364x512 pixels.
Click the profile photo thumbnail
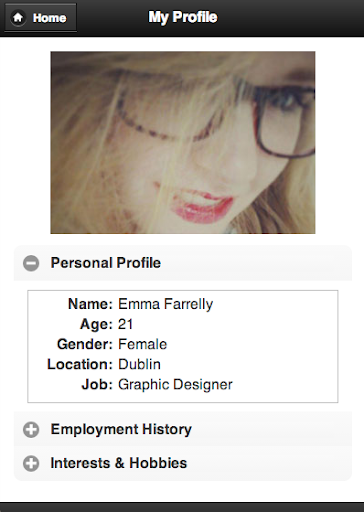183,142
